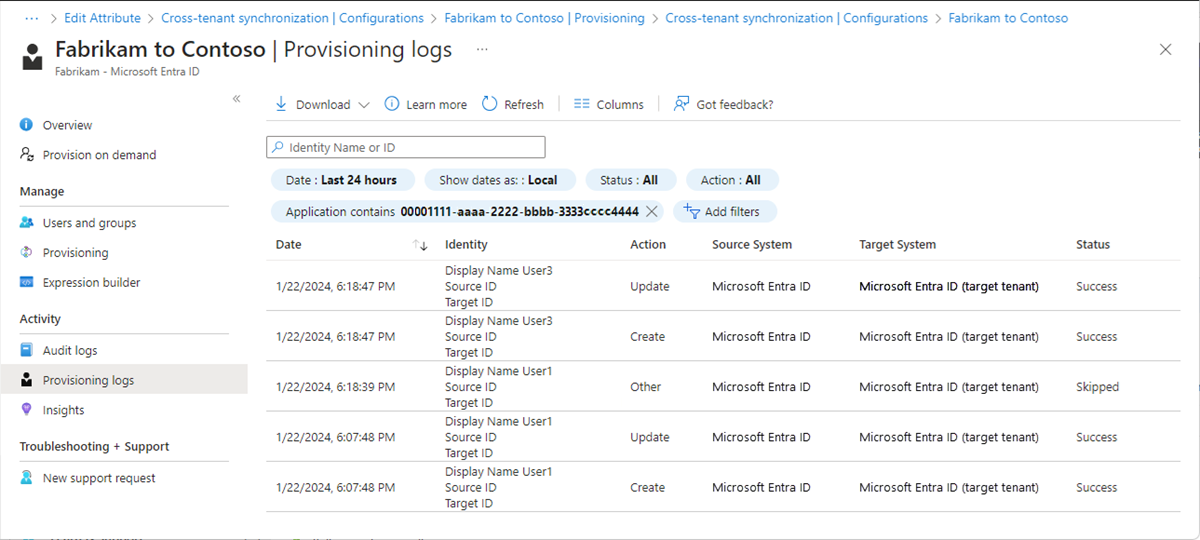Open Audit logs in sidebar
The image size is (1200, 540).
[x=70, y=351]
